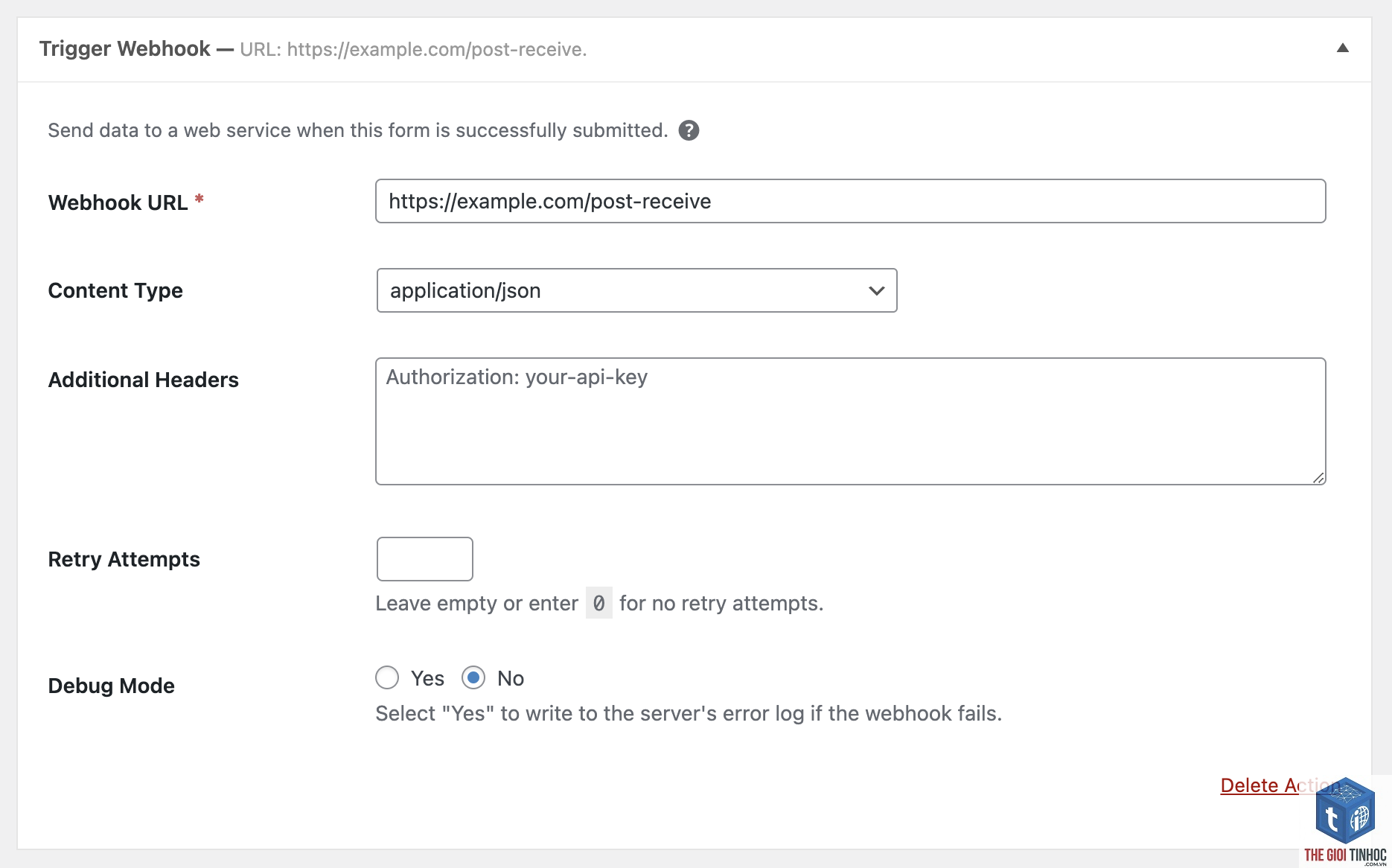The image size is (1392, 868).
Task: Click the Content Type label
Action: (x=115, y=290)
